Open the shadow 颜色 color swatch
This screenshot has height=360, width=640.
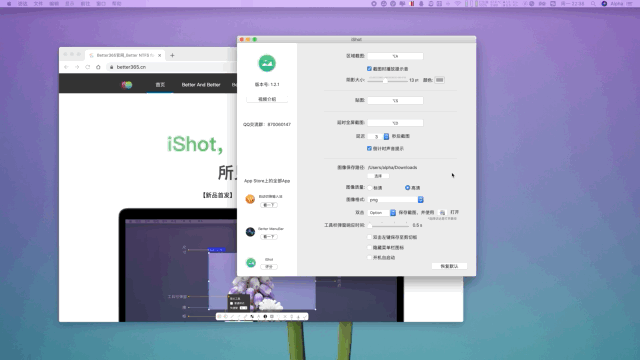pyautogui.click(x=439, y=80)
